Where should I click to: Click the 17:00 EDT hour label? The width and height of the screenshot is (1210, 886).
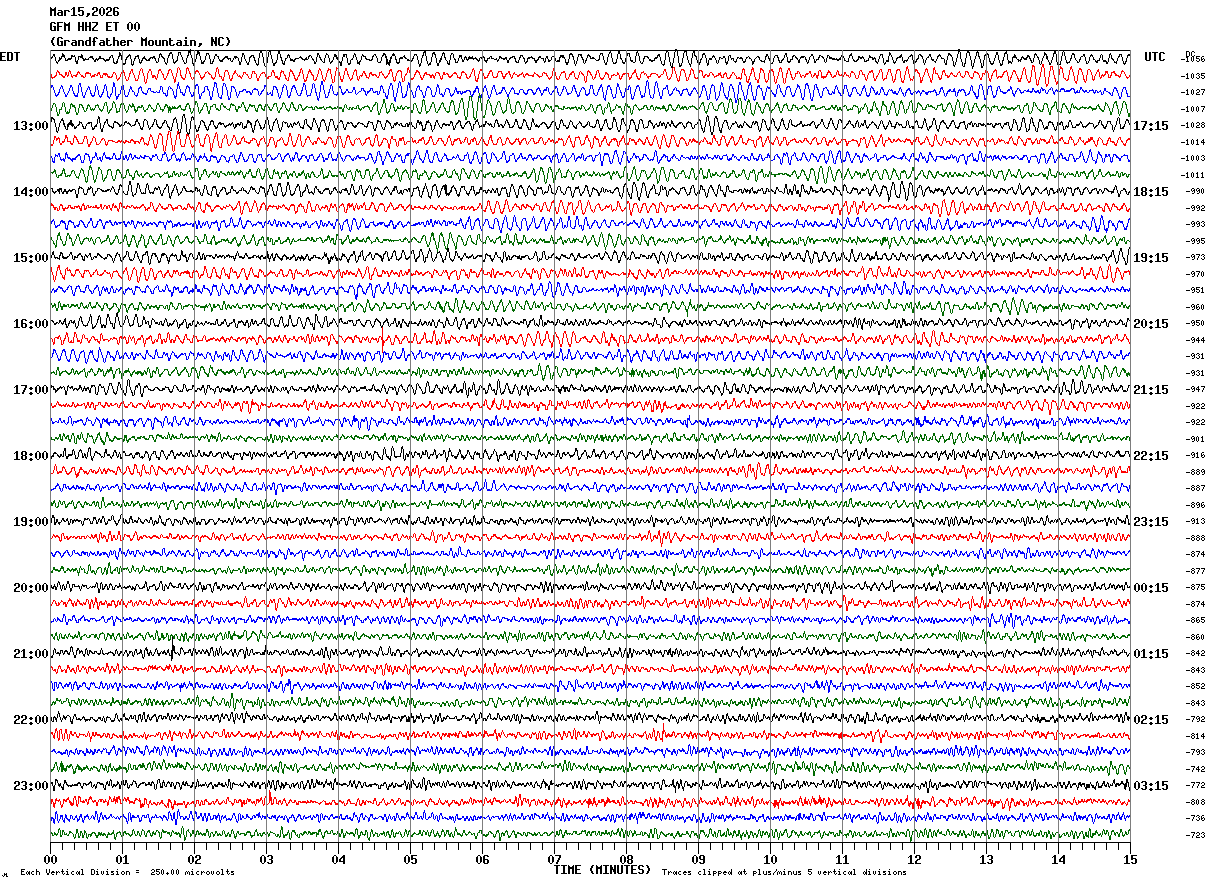31,390
